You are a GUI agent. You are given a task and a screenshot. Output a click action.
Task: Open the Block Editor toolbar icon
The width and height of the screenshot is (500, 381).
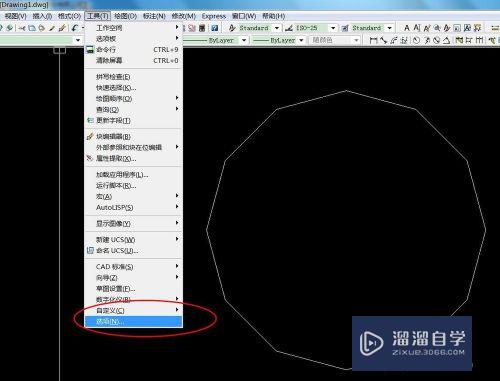(x=62, y=28)
